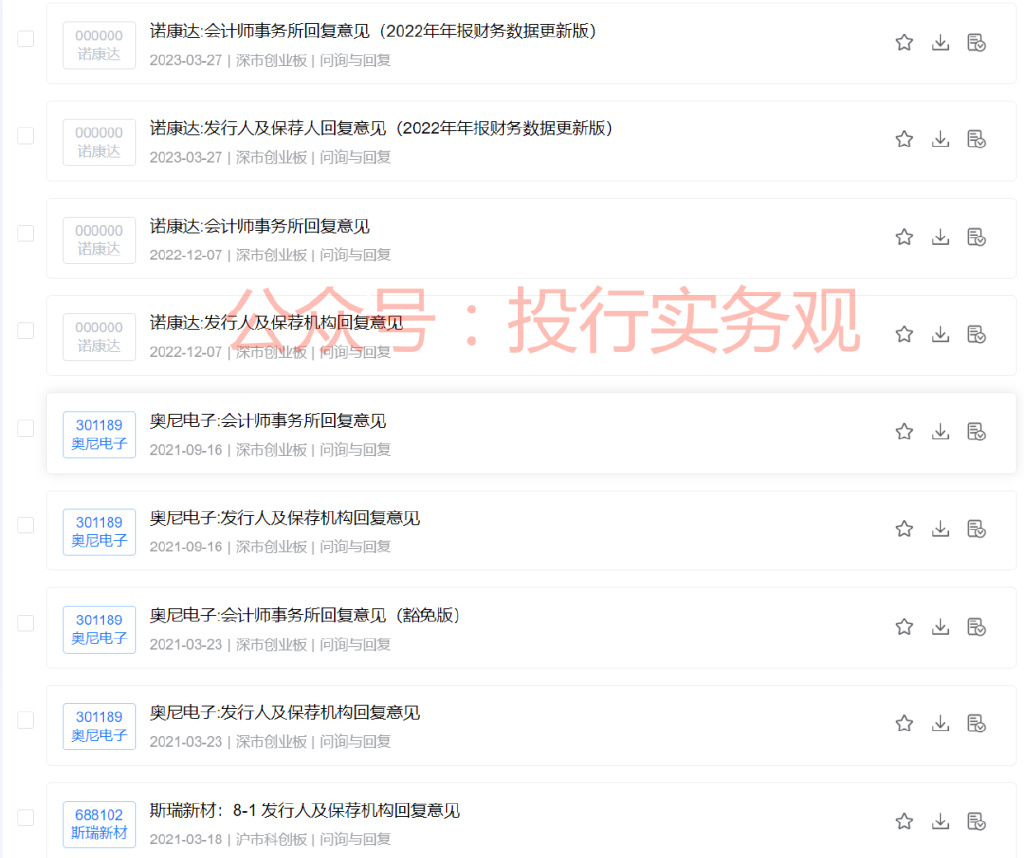The width and height of the screenshot is (1024, 858).
Task: Download 诺康达:会计师事务所回复意见 dated 2022-12-07
Action: pos(940,237)
